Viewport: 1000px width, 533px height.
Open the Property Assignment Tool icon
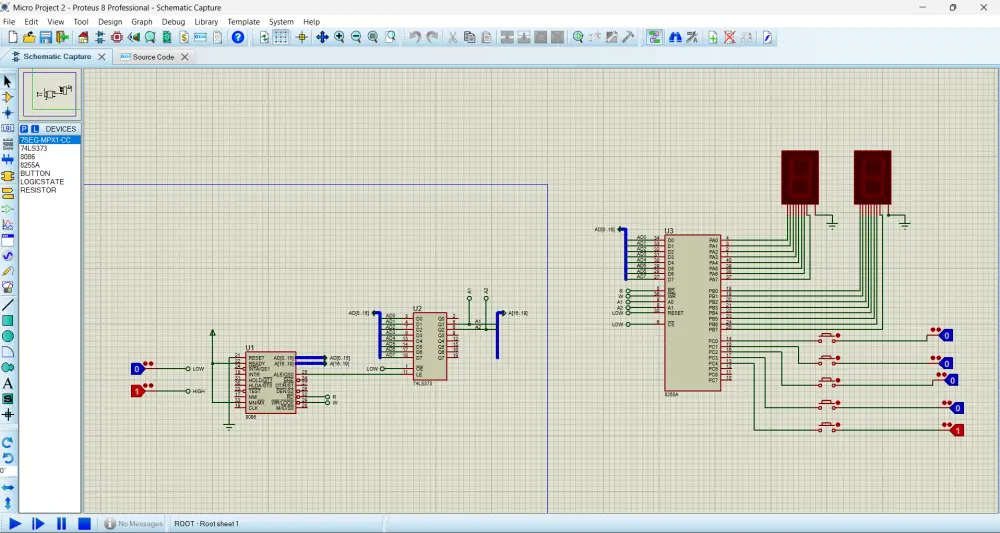pyautogui.click(x=692, y=38)
